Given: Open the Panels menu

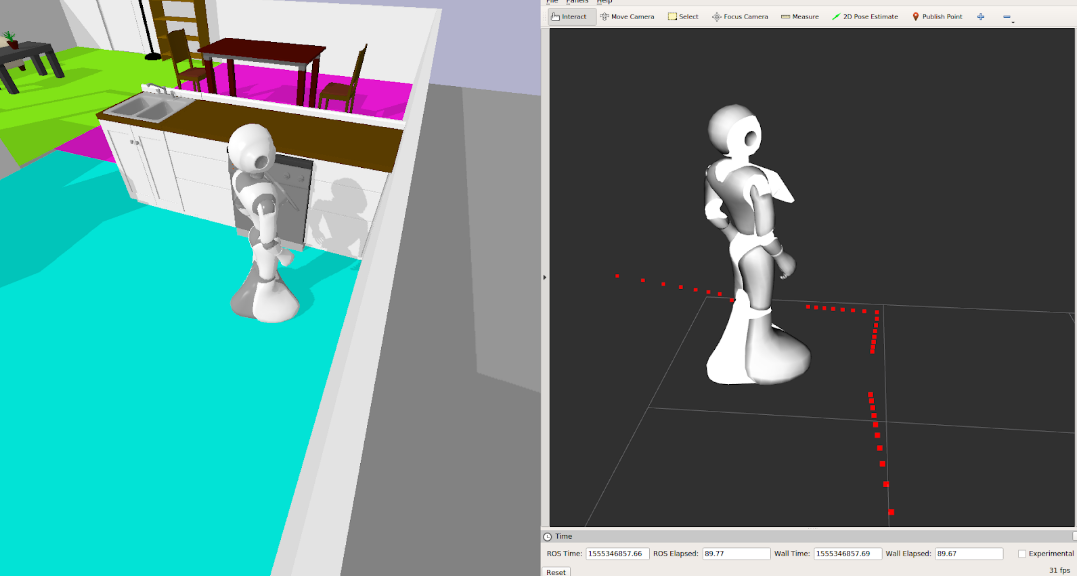Looking at the screenshot, I should pos(577,2).
